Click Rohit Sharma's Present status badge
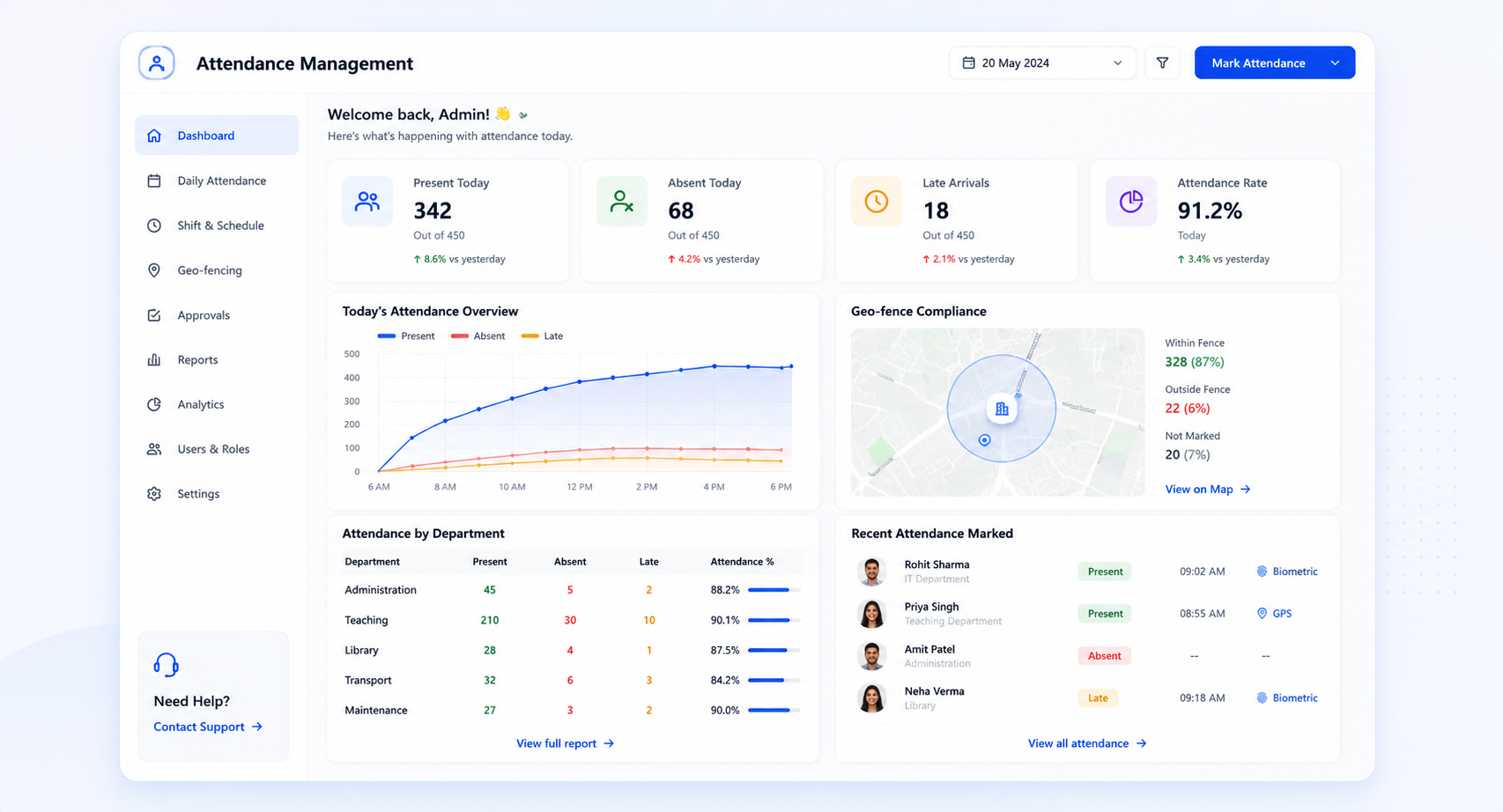 pyautogui.click(x=1105, y=572)
